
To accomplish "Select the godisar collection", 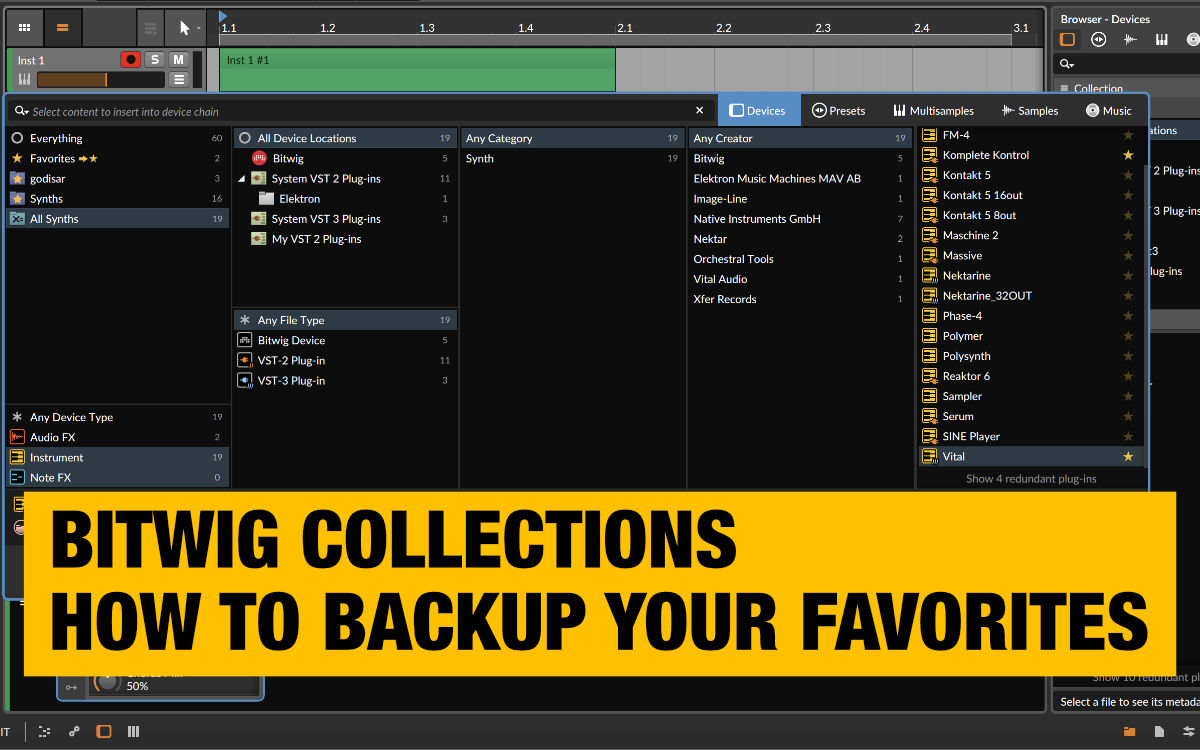I will tap(117, 178).
